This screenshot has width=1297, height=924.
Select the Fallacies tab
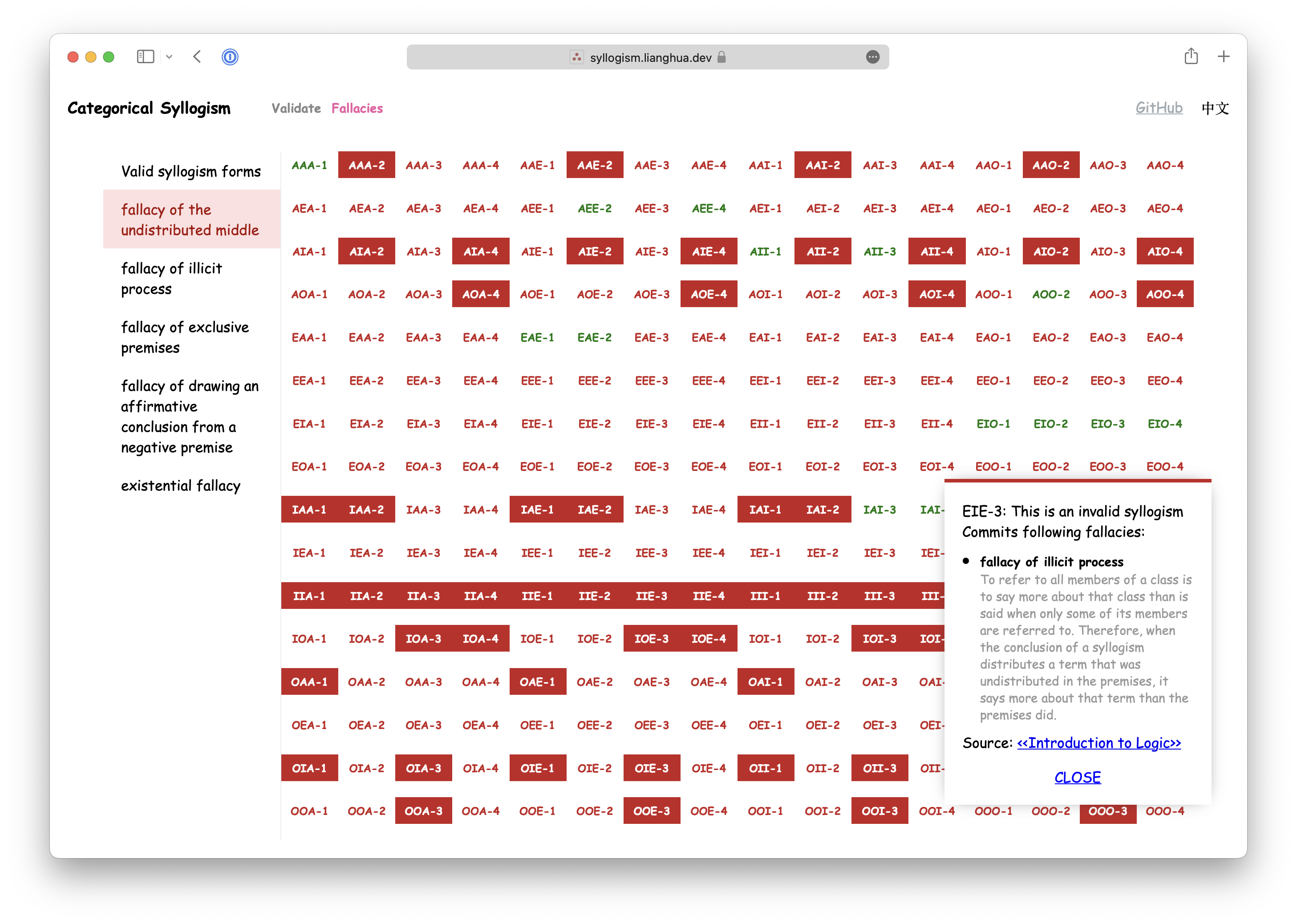357,109
